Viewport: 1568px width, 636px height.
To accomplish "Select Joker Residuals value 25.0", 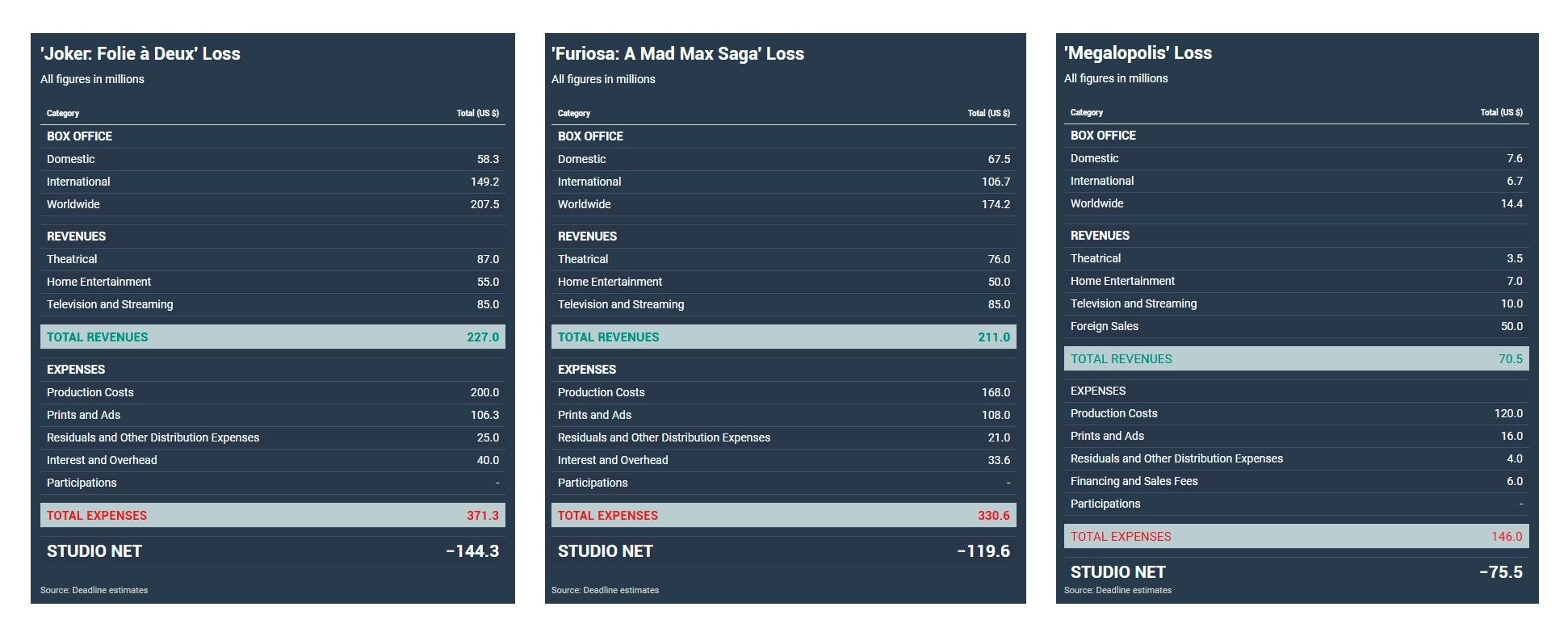I will [x=488, y=437].
